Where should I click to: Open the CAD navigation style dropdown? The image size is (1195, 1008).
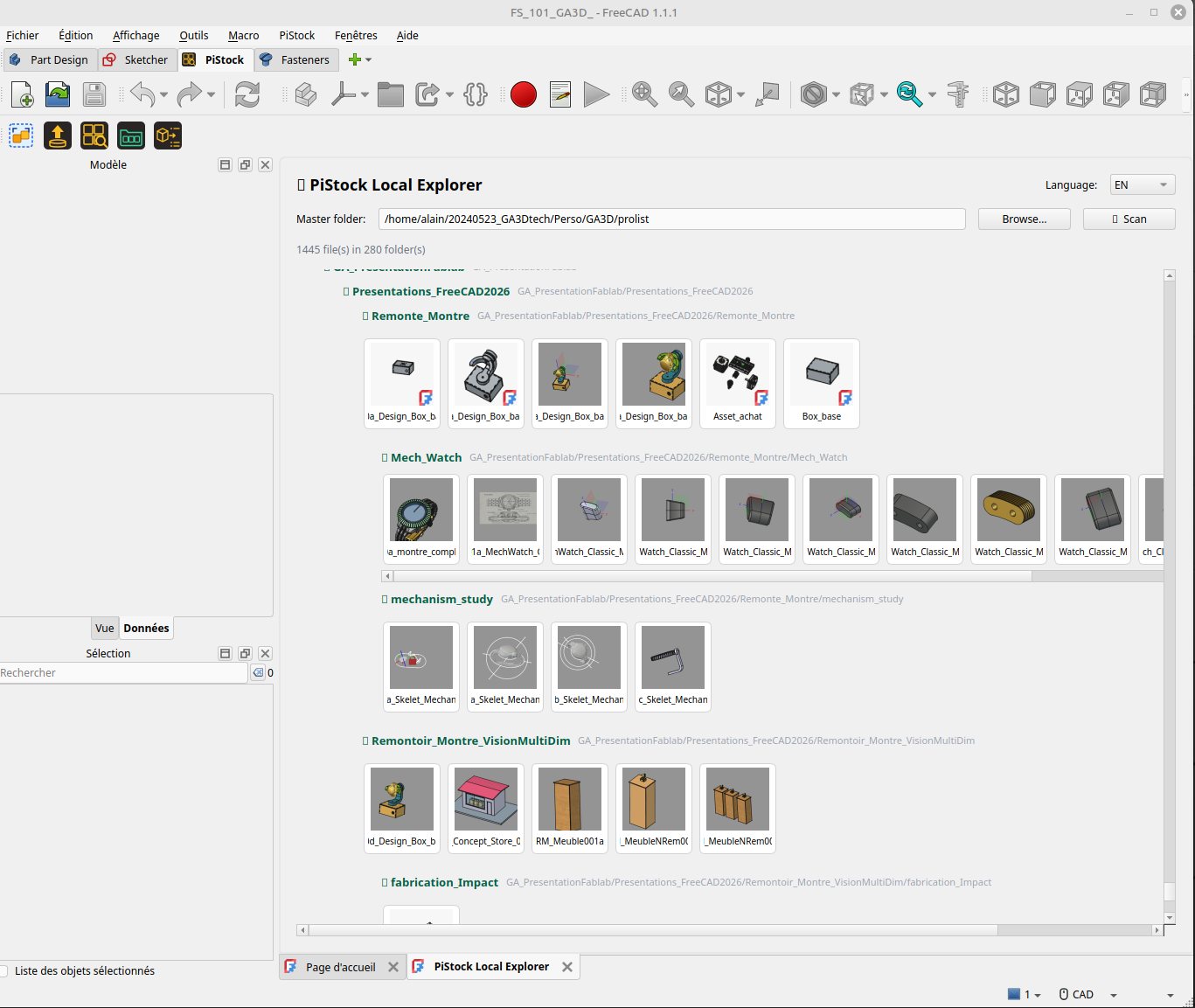[1087, 994]
